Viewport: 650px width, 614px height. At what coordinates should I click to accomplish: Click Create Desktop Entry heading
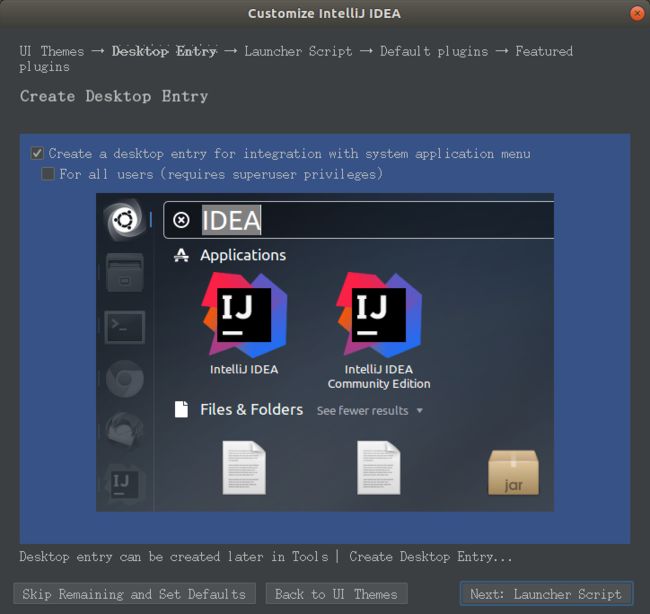pyautogui.click(x=114, y=96)
